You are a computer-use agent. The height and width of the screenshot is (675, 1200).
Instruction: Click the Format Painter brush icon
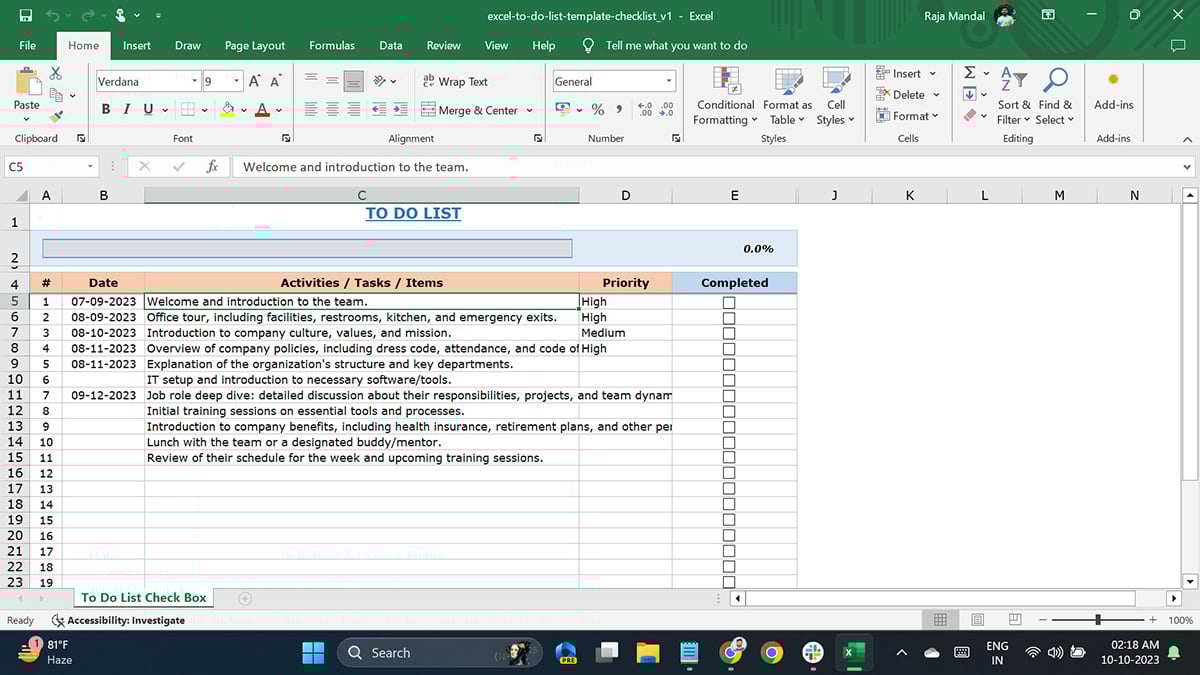[x=56, y=117]
